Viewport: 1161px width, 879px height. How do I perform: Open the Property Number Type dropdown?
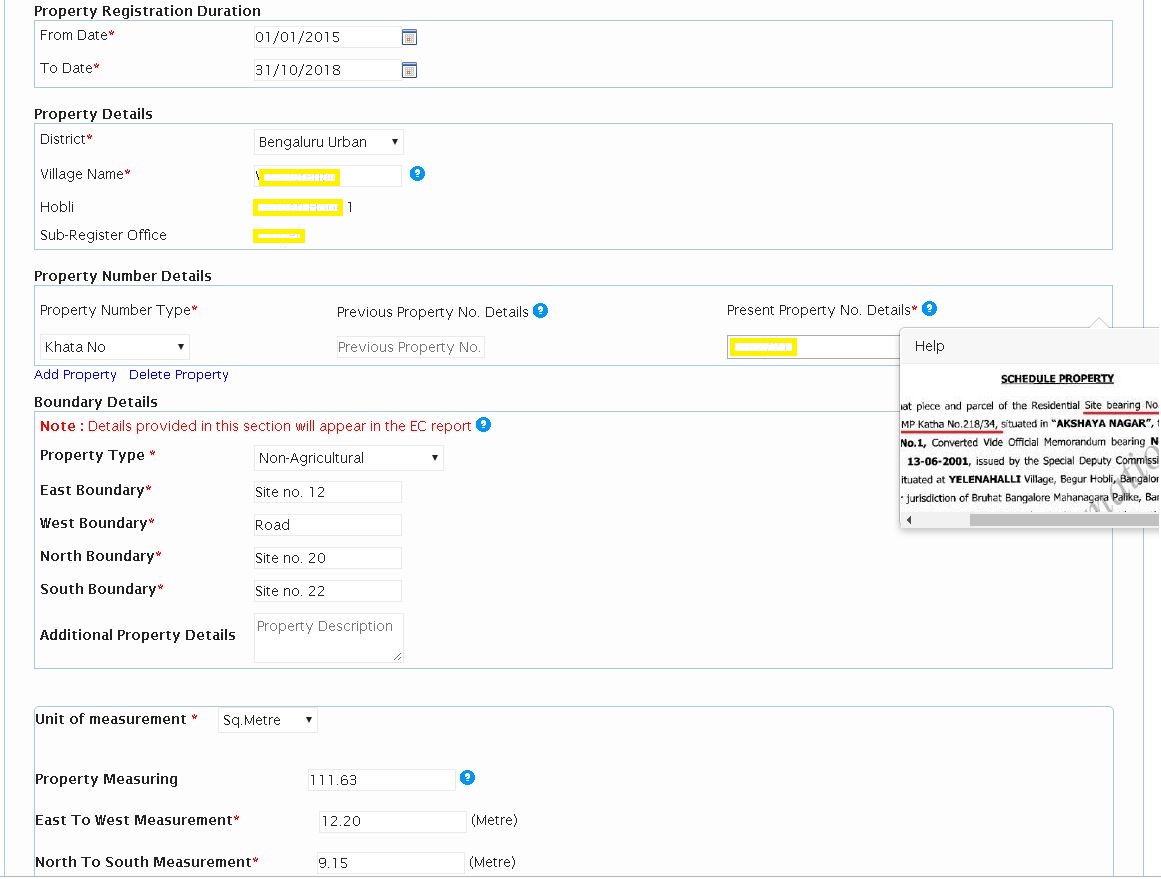coord(113,346)
